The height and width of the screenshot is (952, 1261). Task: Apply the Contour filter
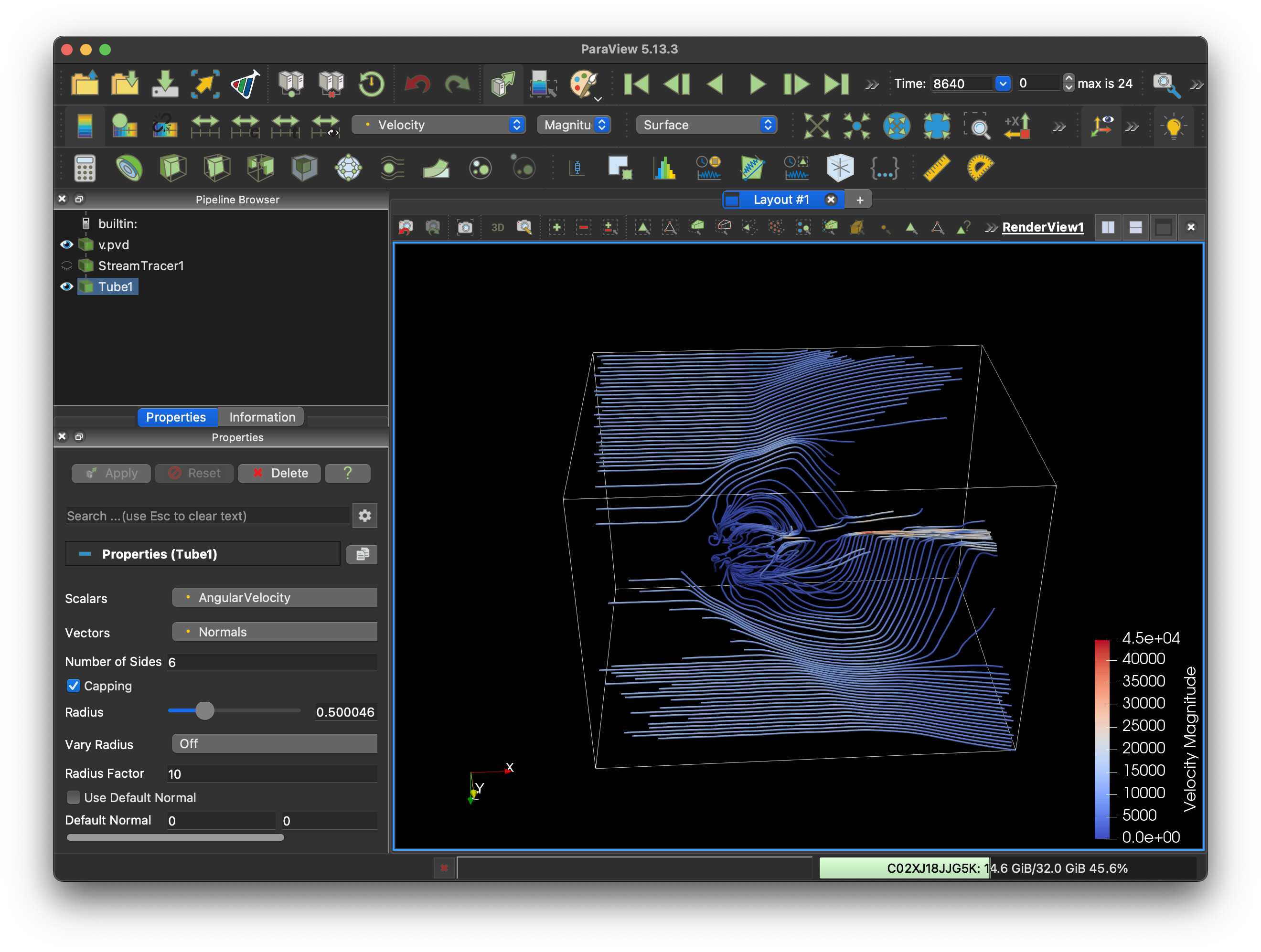[x=129, y=168]
